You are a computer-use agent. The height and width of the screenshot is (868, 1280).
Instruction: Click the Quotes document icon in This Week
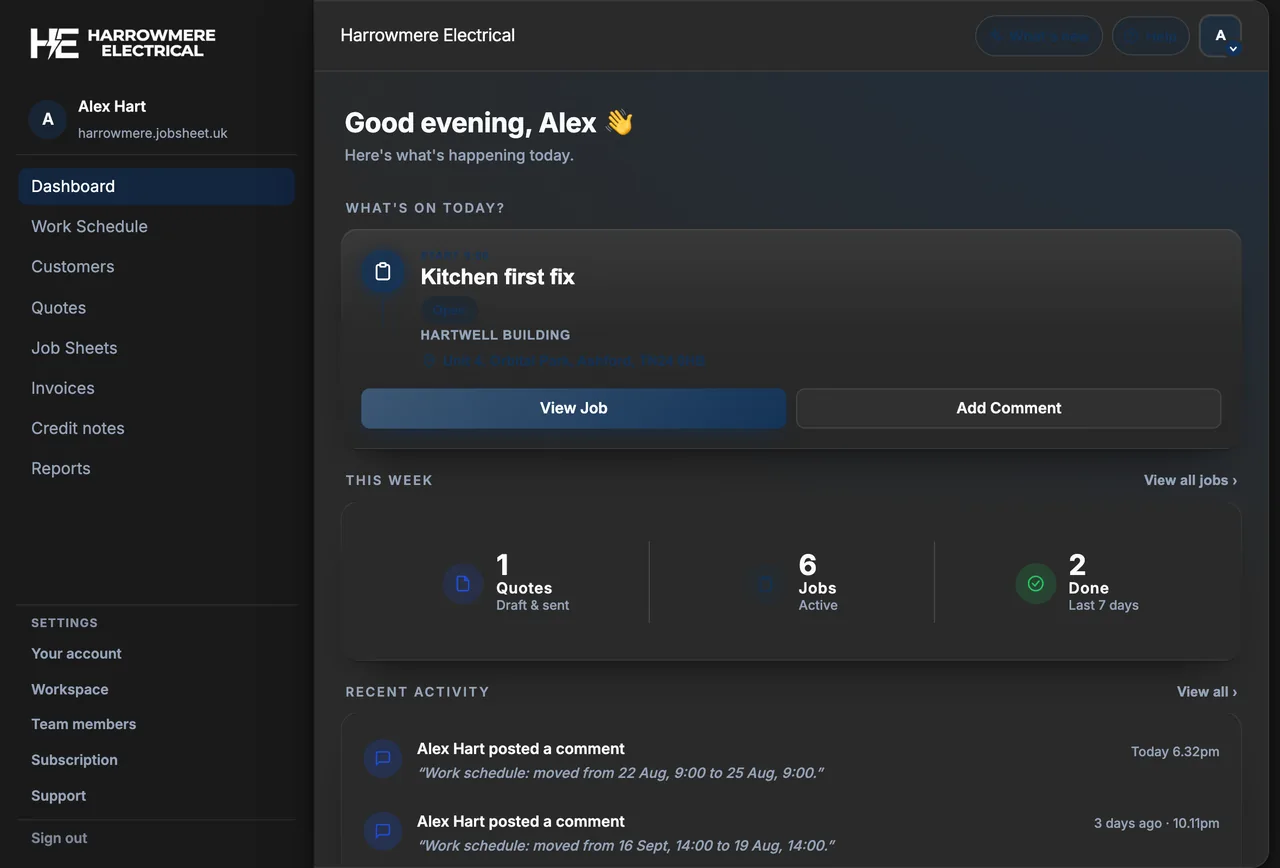pos(463,584)
